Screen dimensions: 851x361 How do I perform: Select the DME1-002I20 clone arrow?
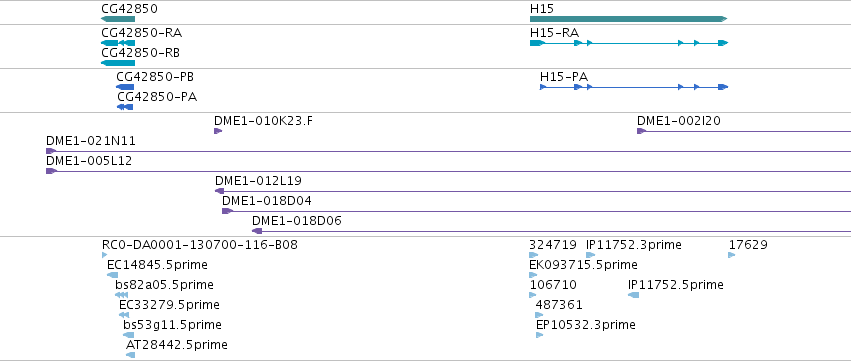642,131
